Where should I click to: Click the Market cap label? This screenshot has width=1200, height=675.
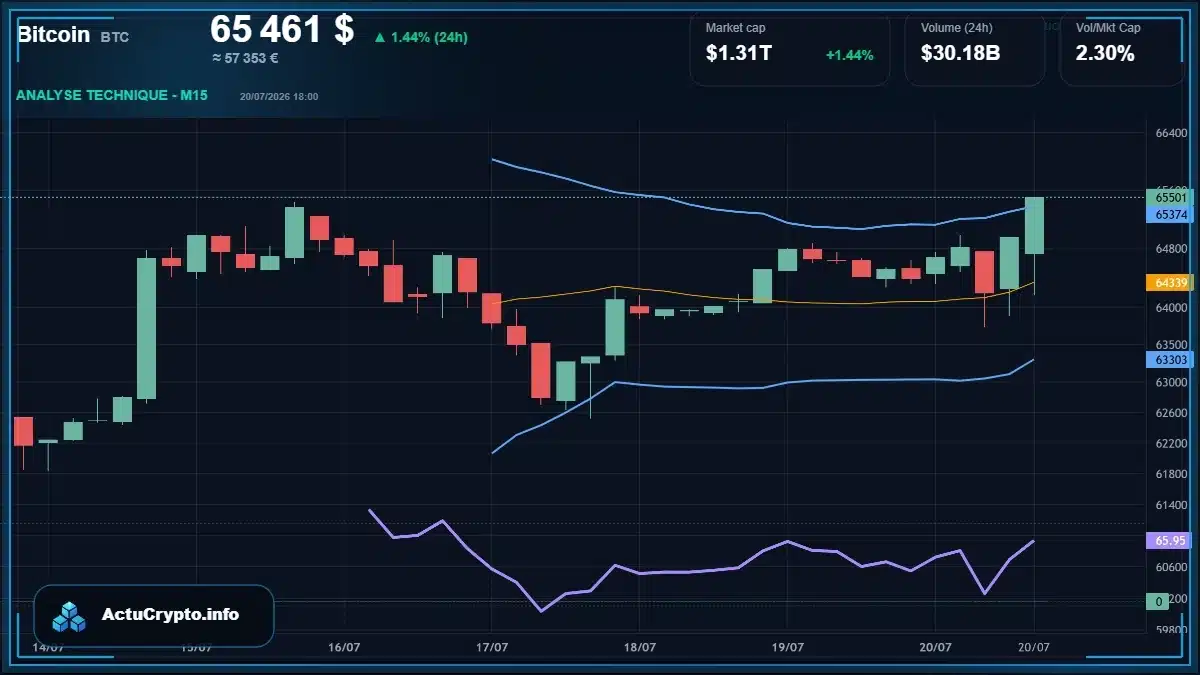tap(735, 28)
